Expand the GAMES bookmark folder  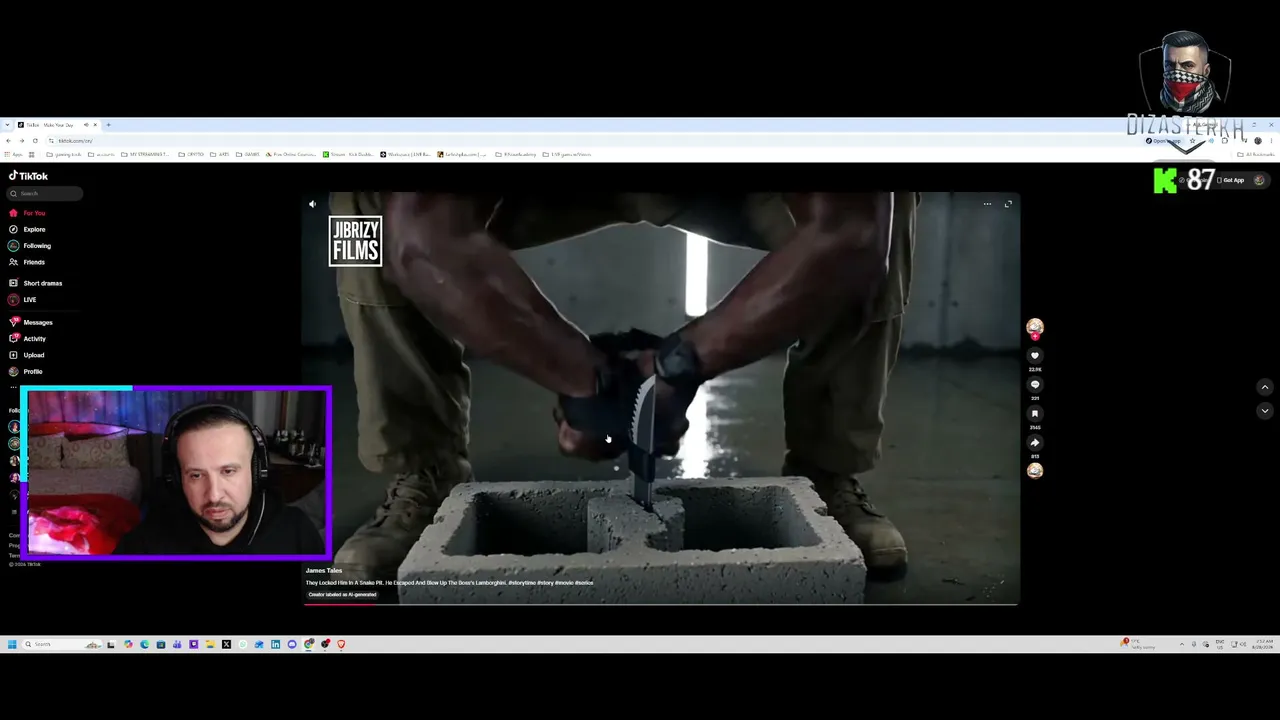point(248,154)
